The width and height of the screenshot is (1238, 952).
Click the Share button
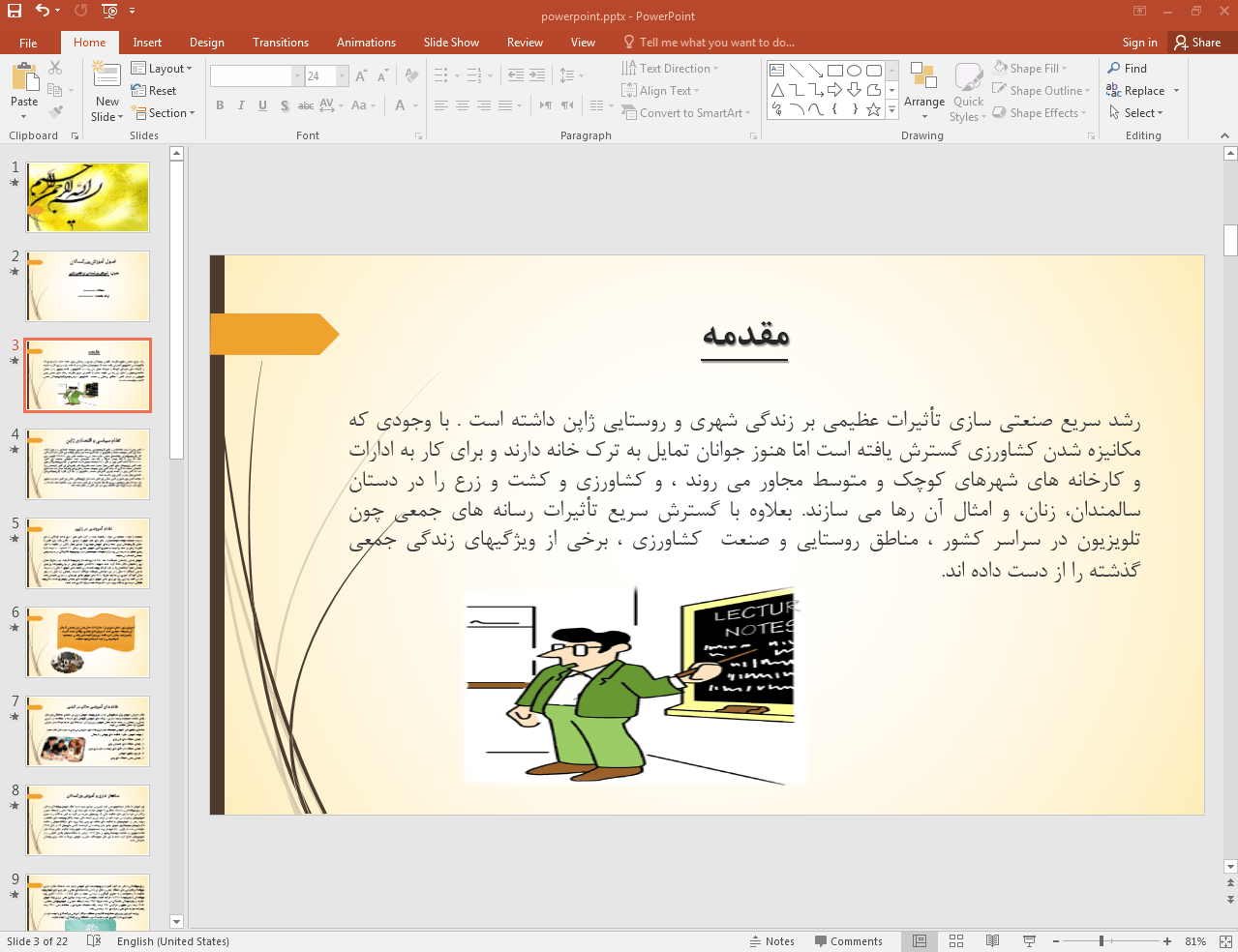click(x=1198, y=43)
